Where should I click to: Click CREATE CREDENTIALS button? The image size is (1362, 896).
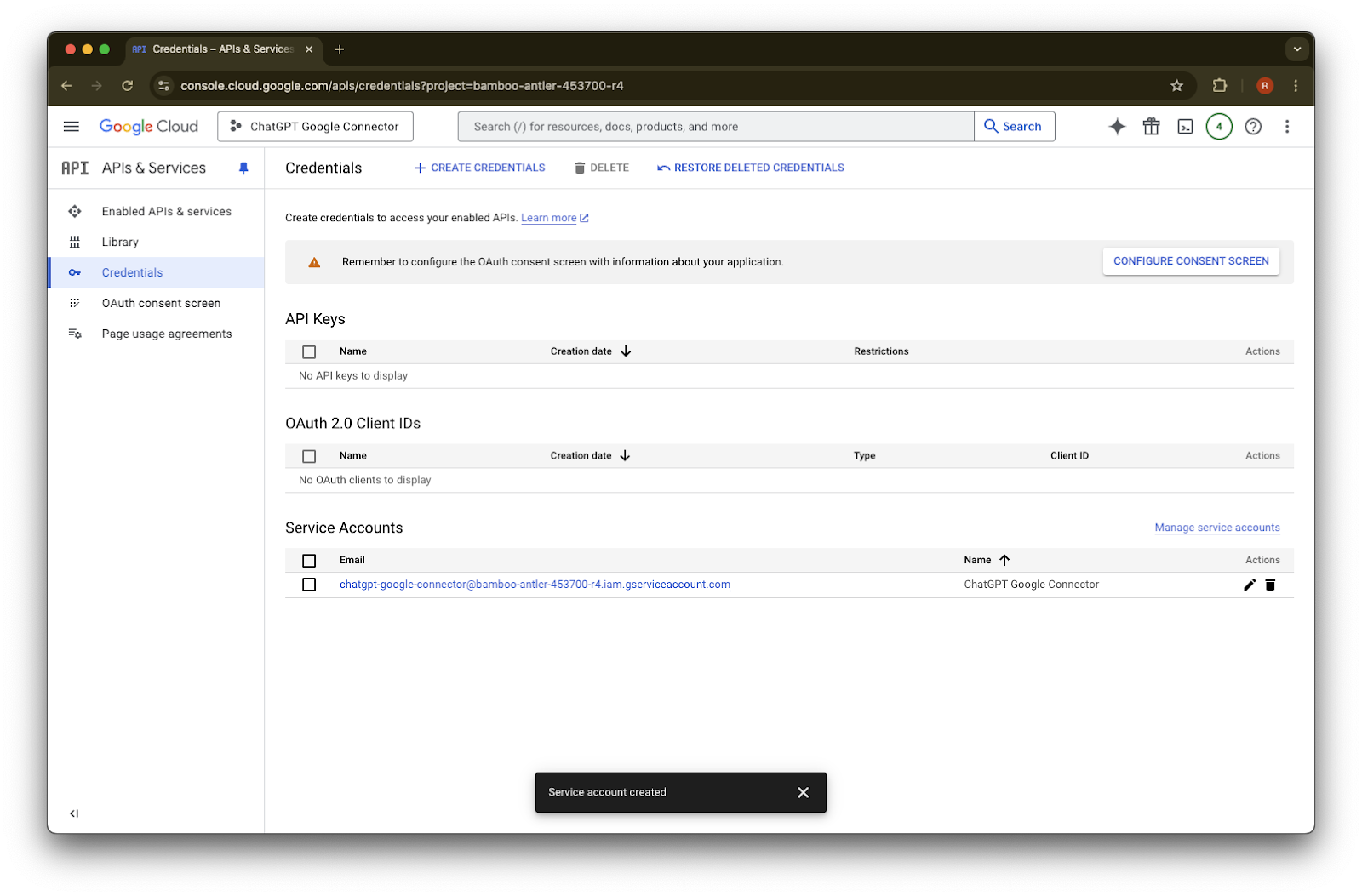coord(480,168)
